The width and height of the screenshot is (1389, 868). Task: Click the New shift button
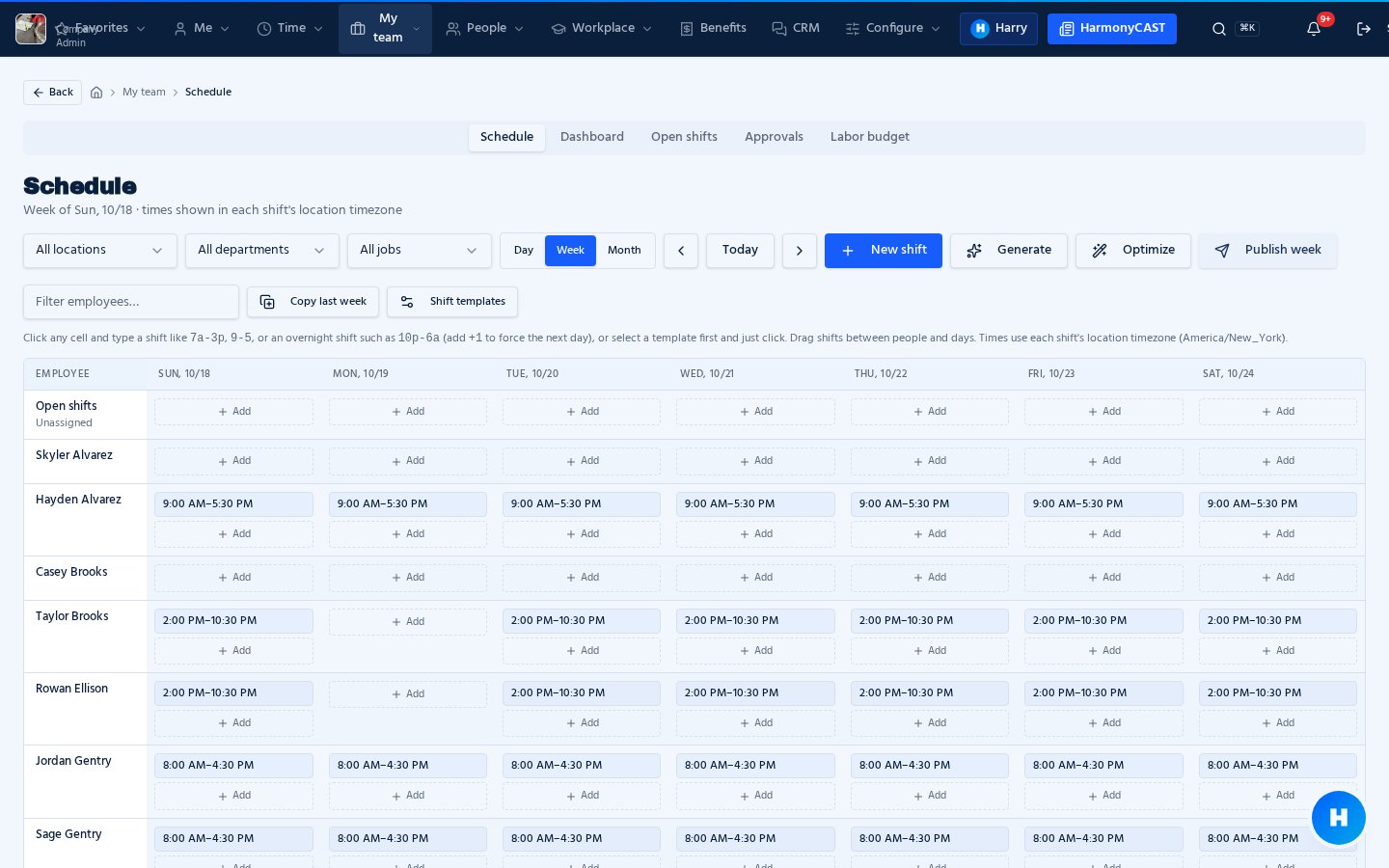point(884,251)
